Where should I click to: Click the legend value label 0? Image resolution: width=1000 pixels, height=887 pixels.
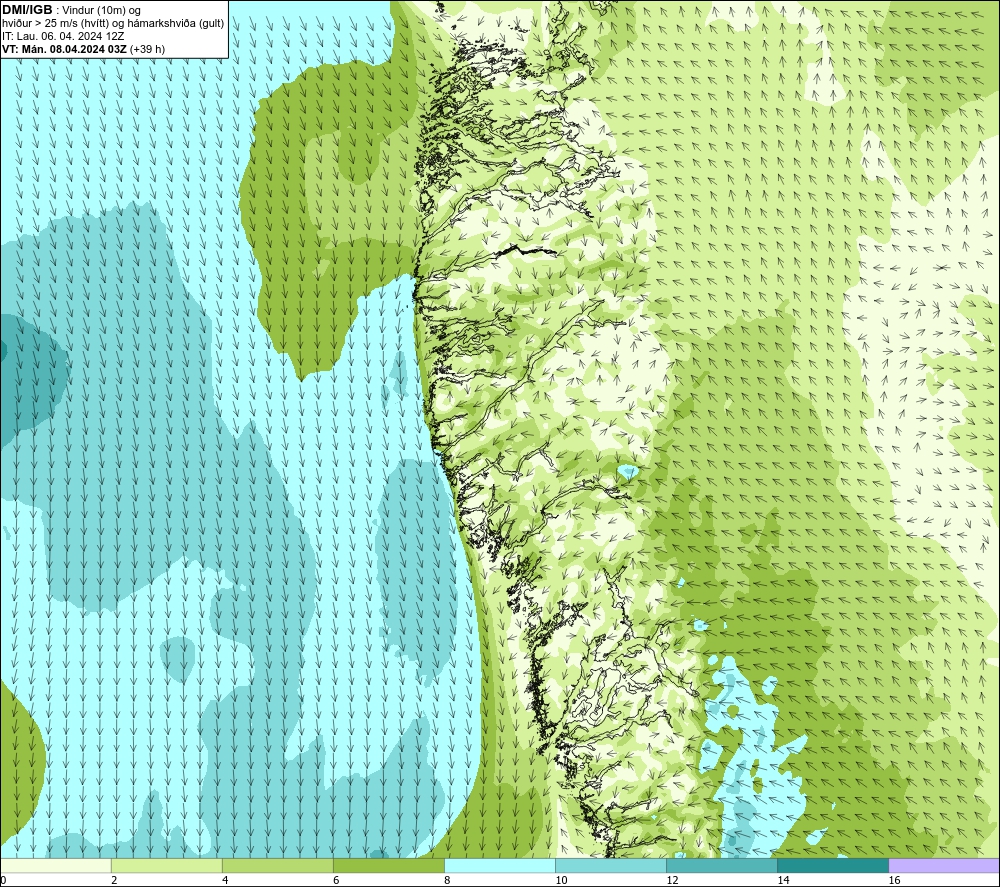pyautogui.click(x=3, y=880)
